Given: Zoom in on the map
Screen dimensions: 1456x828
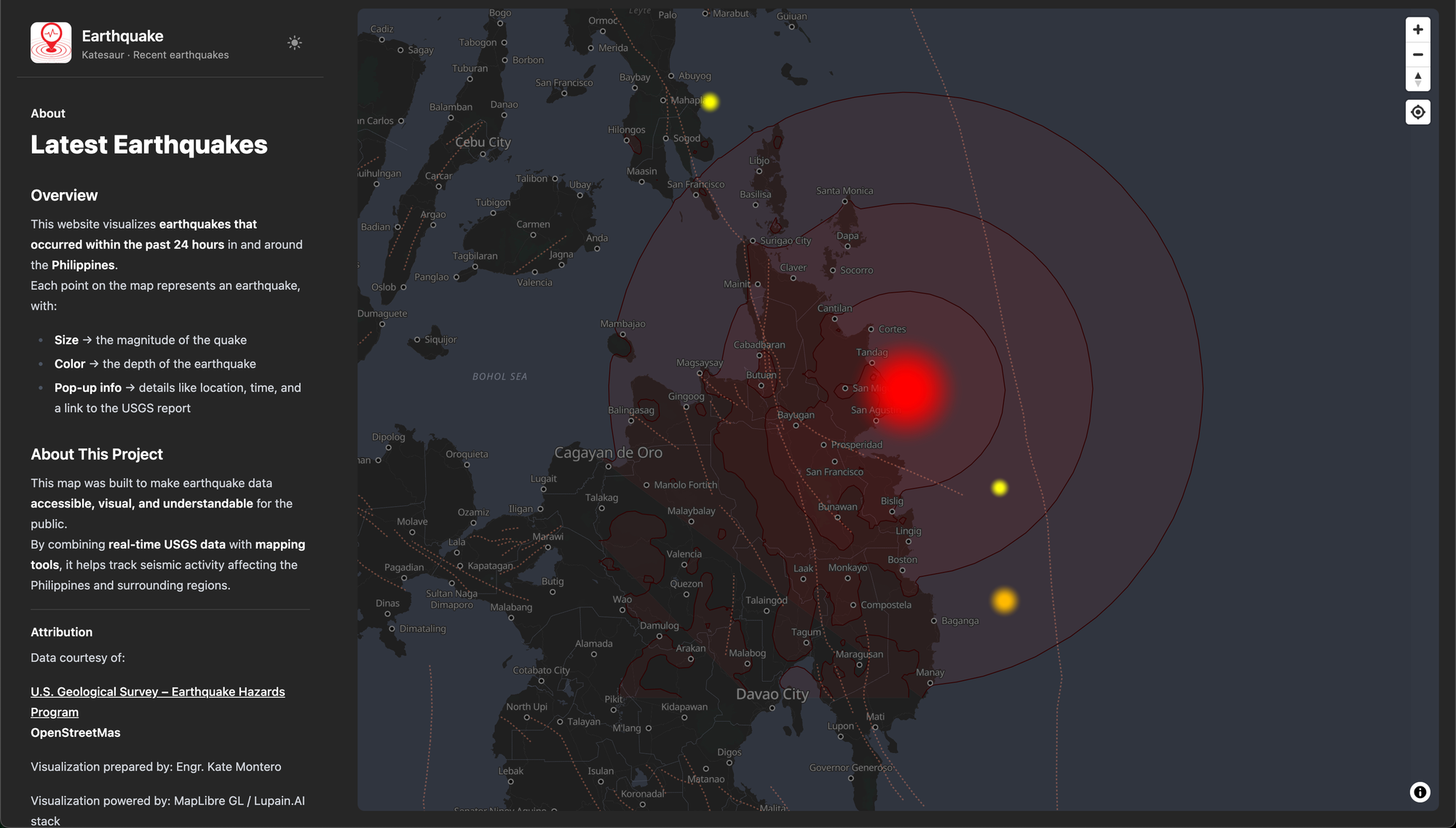Looking at the screenshot, I should [1417, 30].
